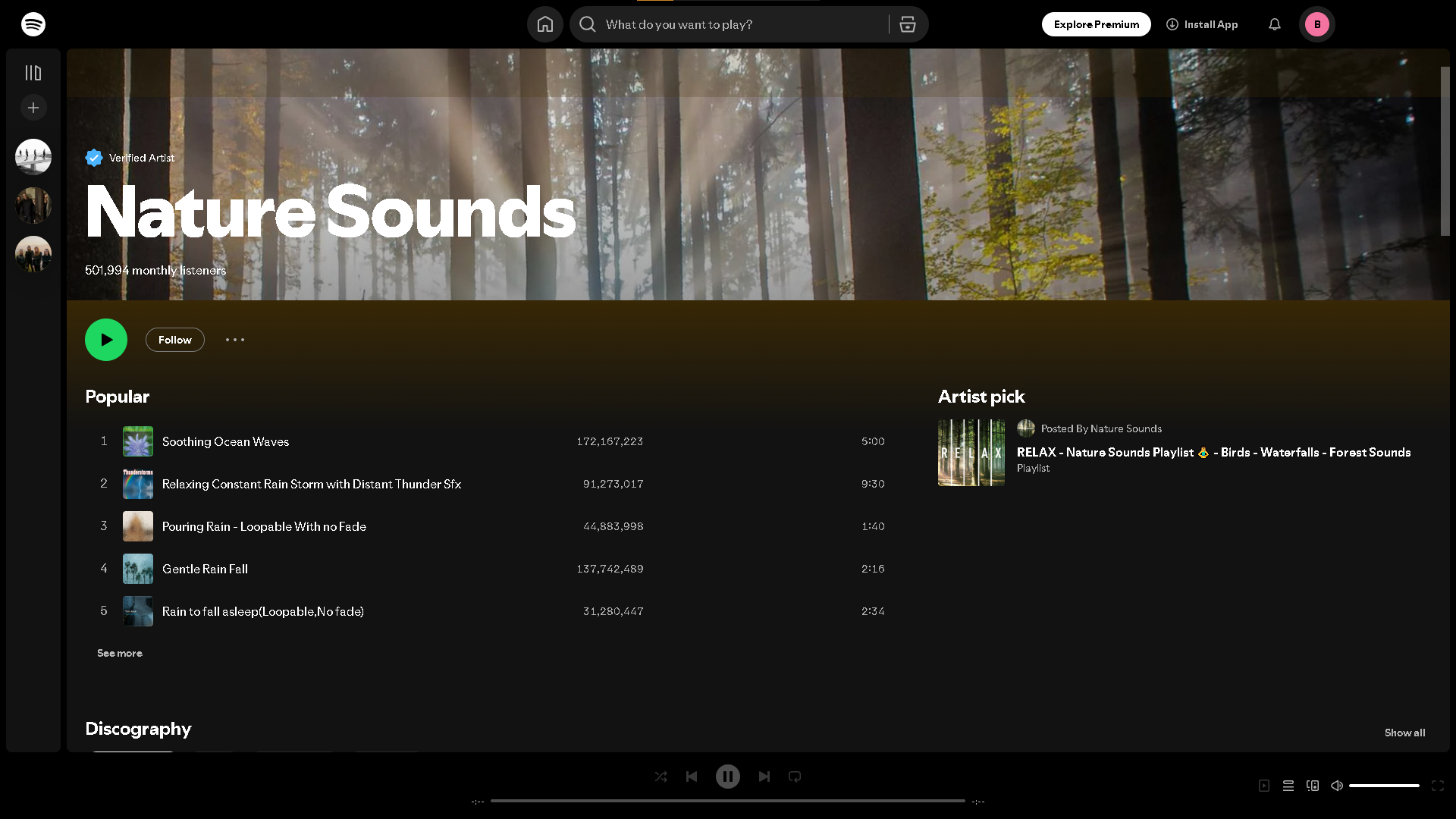The height and width of the screenshot is (819, 1456).
Task: Click the Spotify logo icon
Action: coord(33,24)
